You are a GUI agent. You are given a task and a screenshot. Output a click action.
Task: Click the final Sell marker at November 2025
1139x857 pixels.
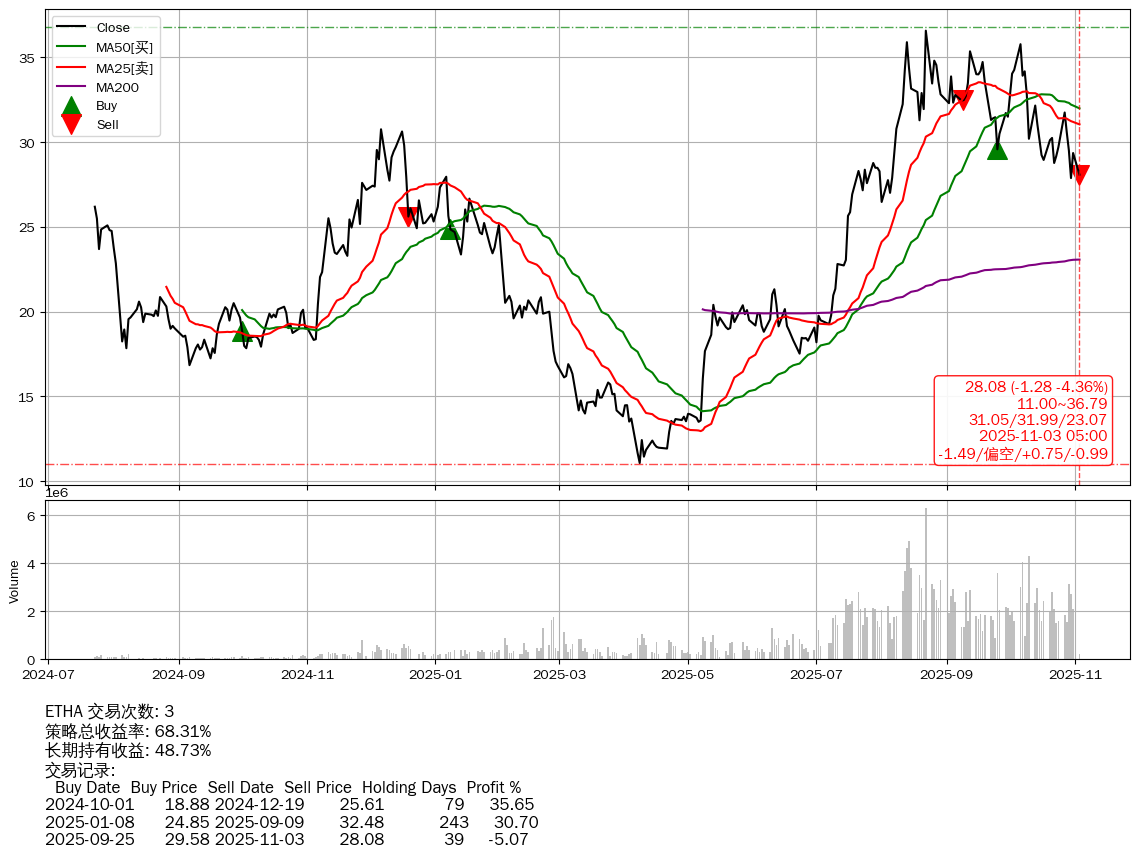(1079, 175)
